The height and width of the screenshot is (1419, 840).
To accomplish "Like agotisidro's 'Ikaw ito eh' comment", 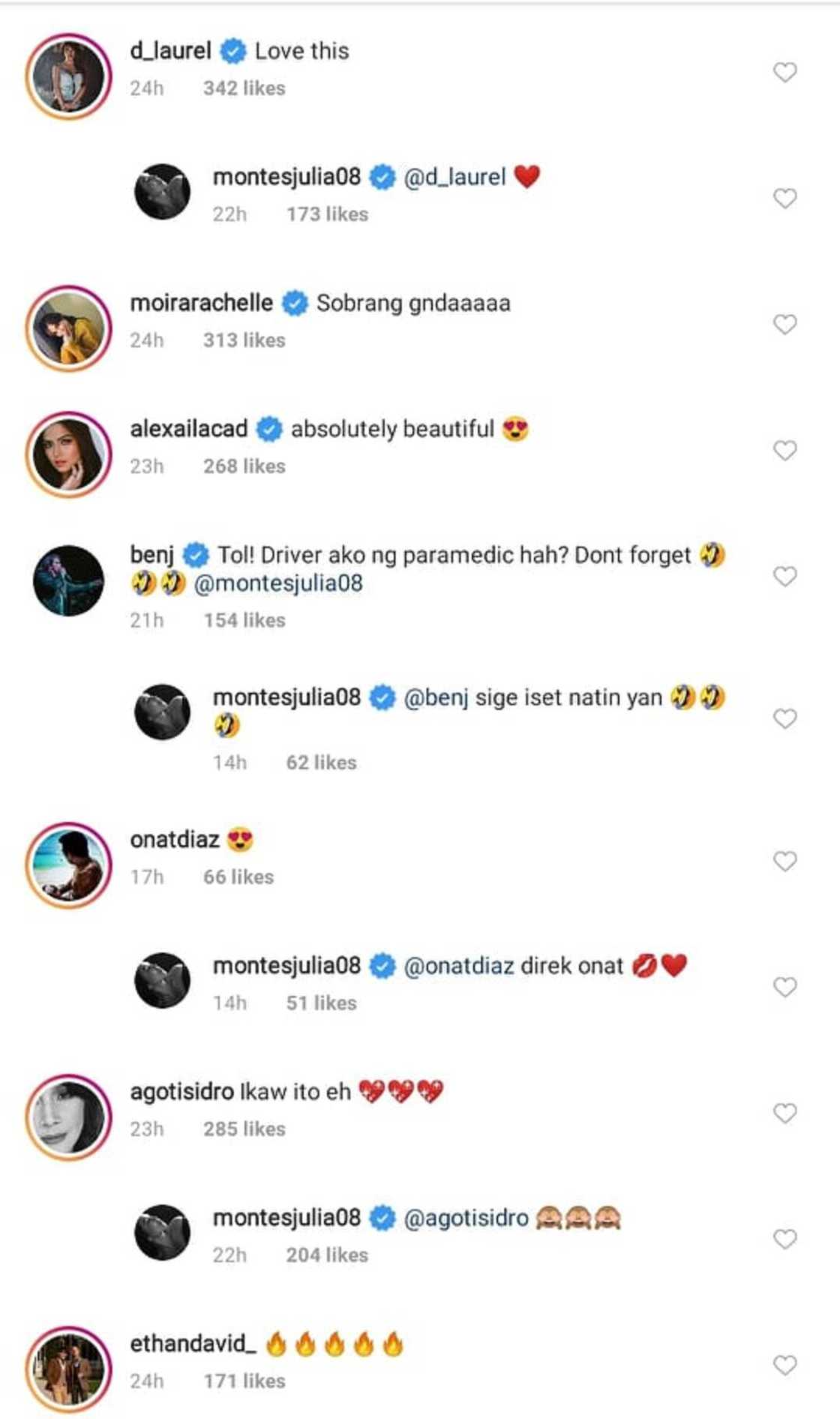I will (784, 1115).
